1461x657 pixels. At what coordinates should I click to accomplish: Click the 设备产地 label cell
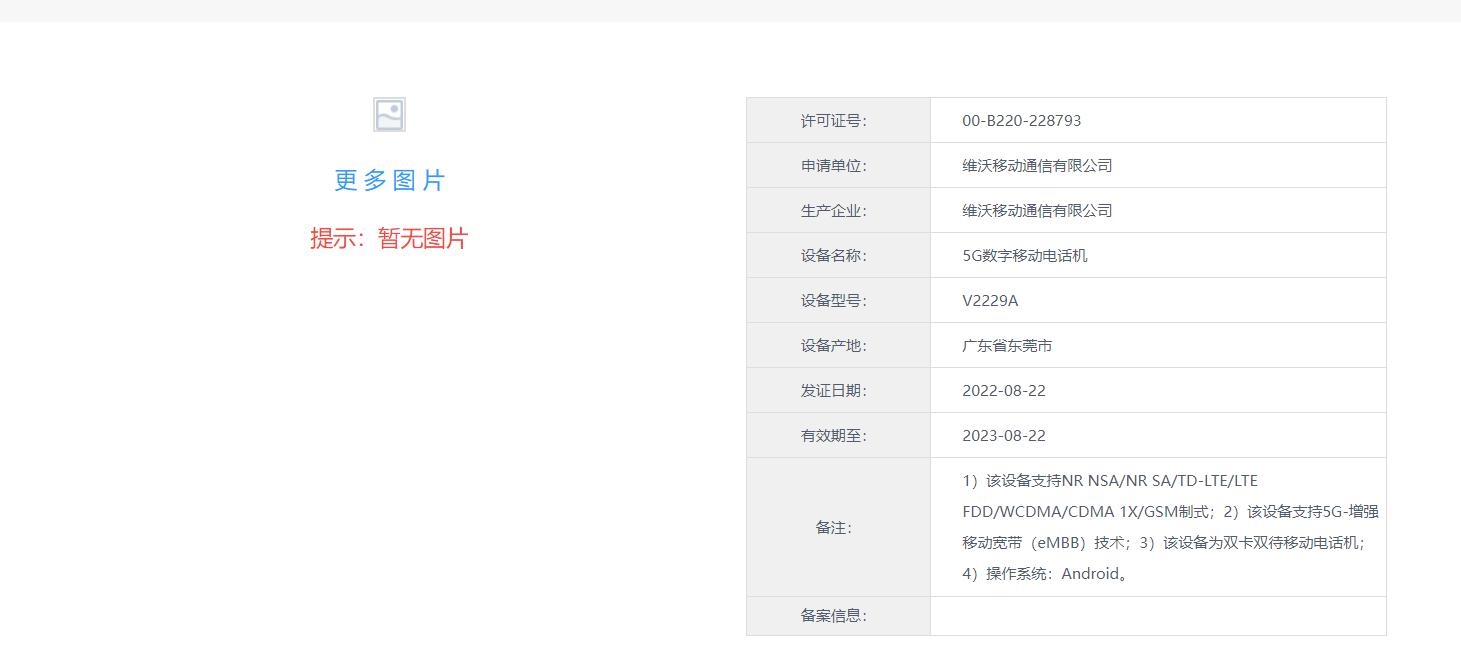838,345
